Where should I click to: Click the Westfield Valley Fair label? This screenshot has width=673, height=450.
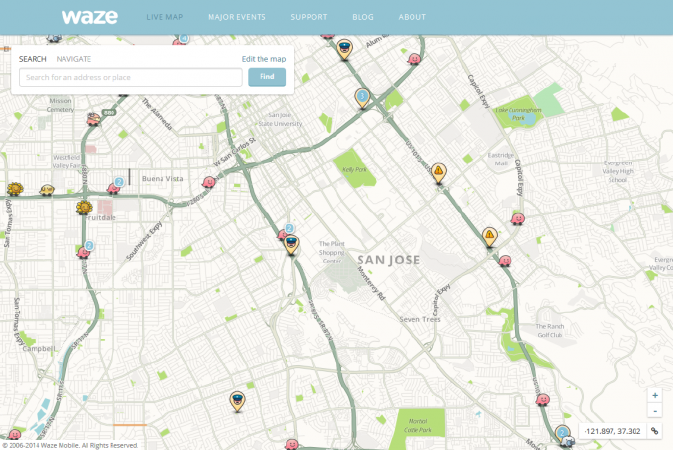pyautogui.click(x=67, y=161)
